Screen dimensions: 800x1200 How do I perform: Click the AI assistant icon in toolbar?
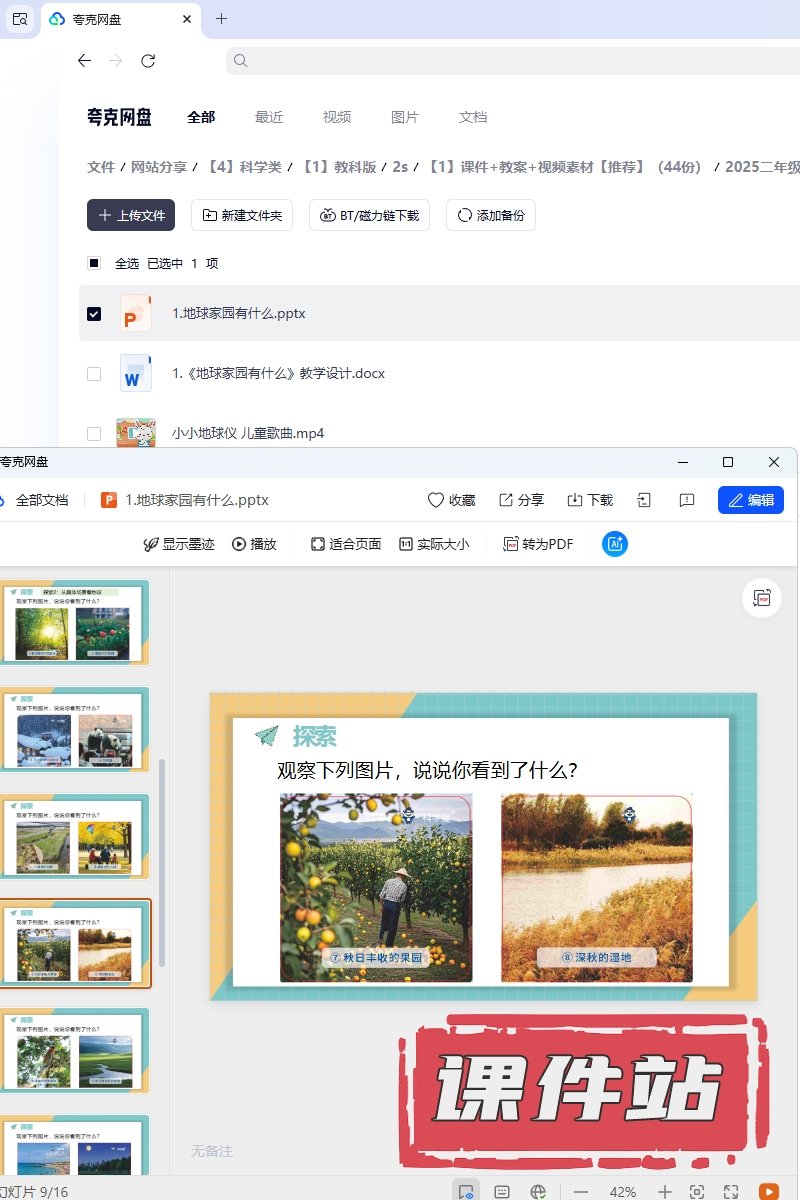[x=615, y=544]
